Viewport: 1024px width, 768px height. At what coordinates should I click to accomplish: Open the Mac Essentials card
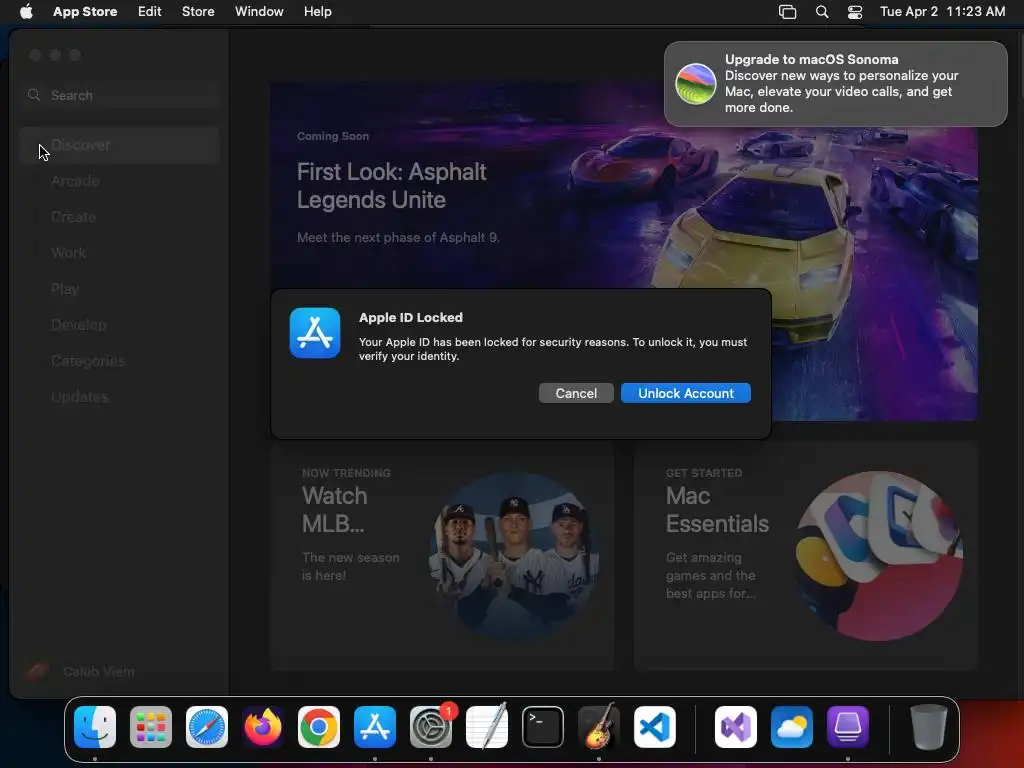click(x=805, y=556)
